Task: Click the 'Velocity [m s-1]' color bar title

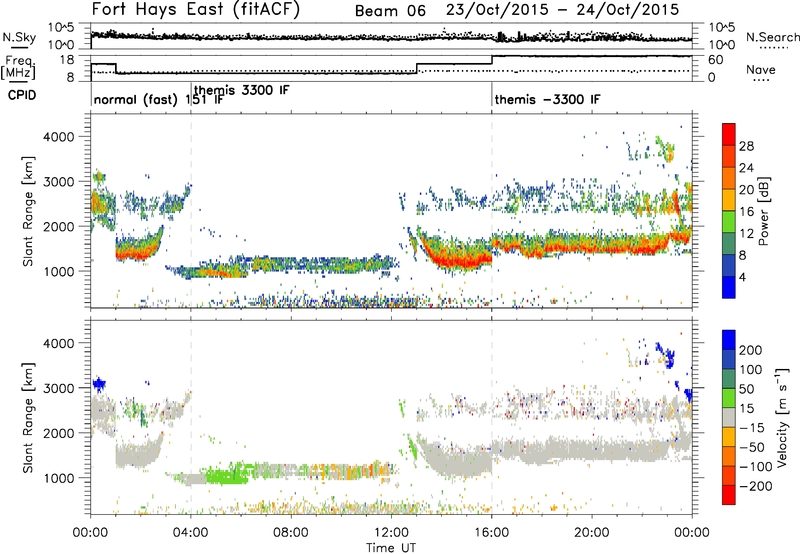Action: 782,417
